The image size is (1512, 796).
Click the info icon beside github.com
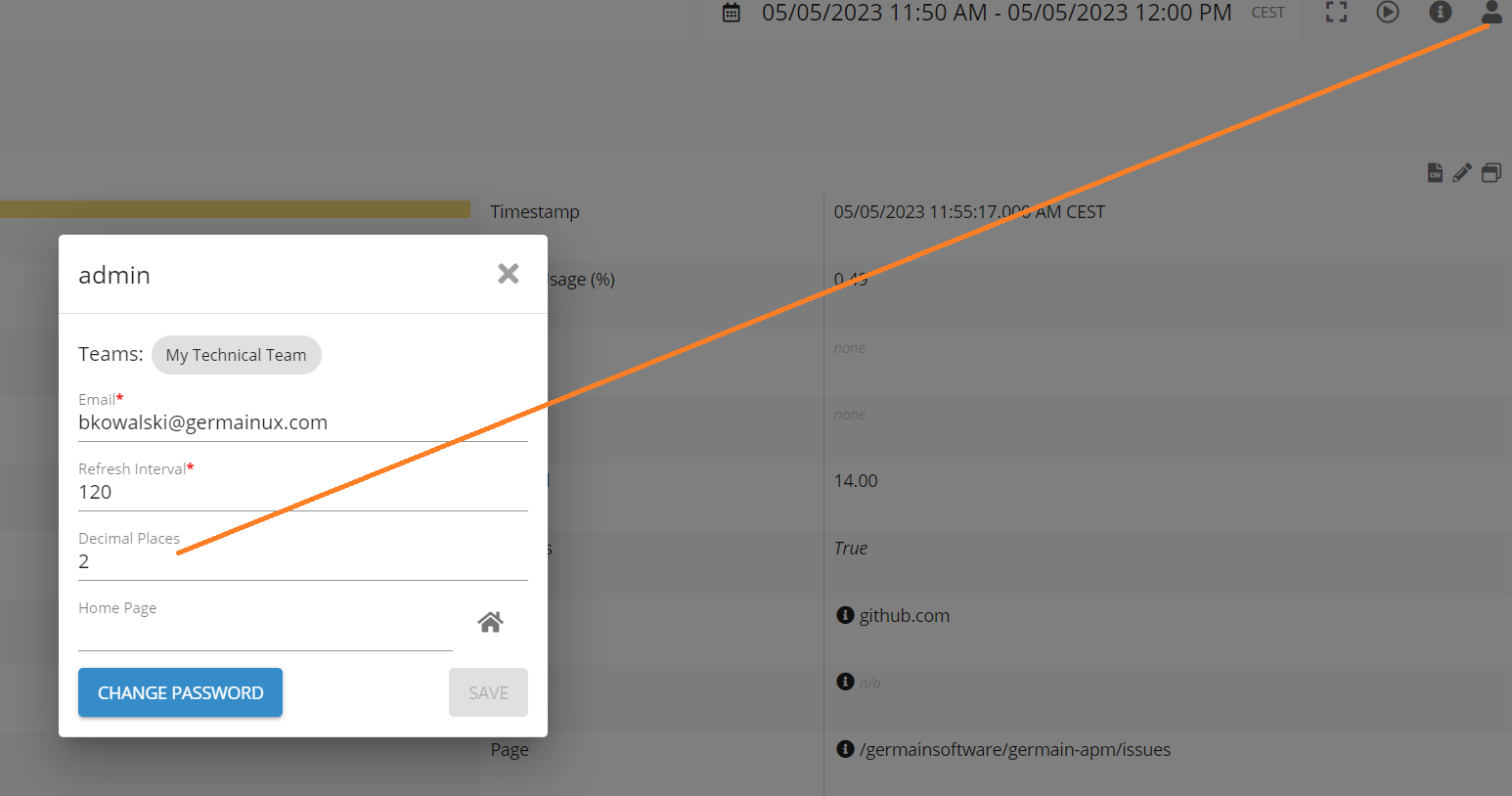846,615
